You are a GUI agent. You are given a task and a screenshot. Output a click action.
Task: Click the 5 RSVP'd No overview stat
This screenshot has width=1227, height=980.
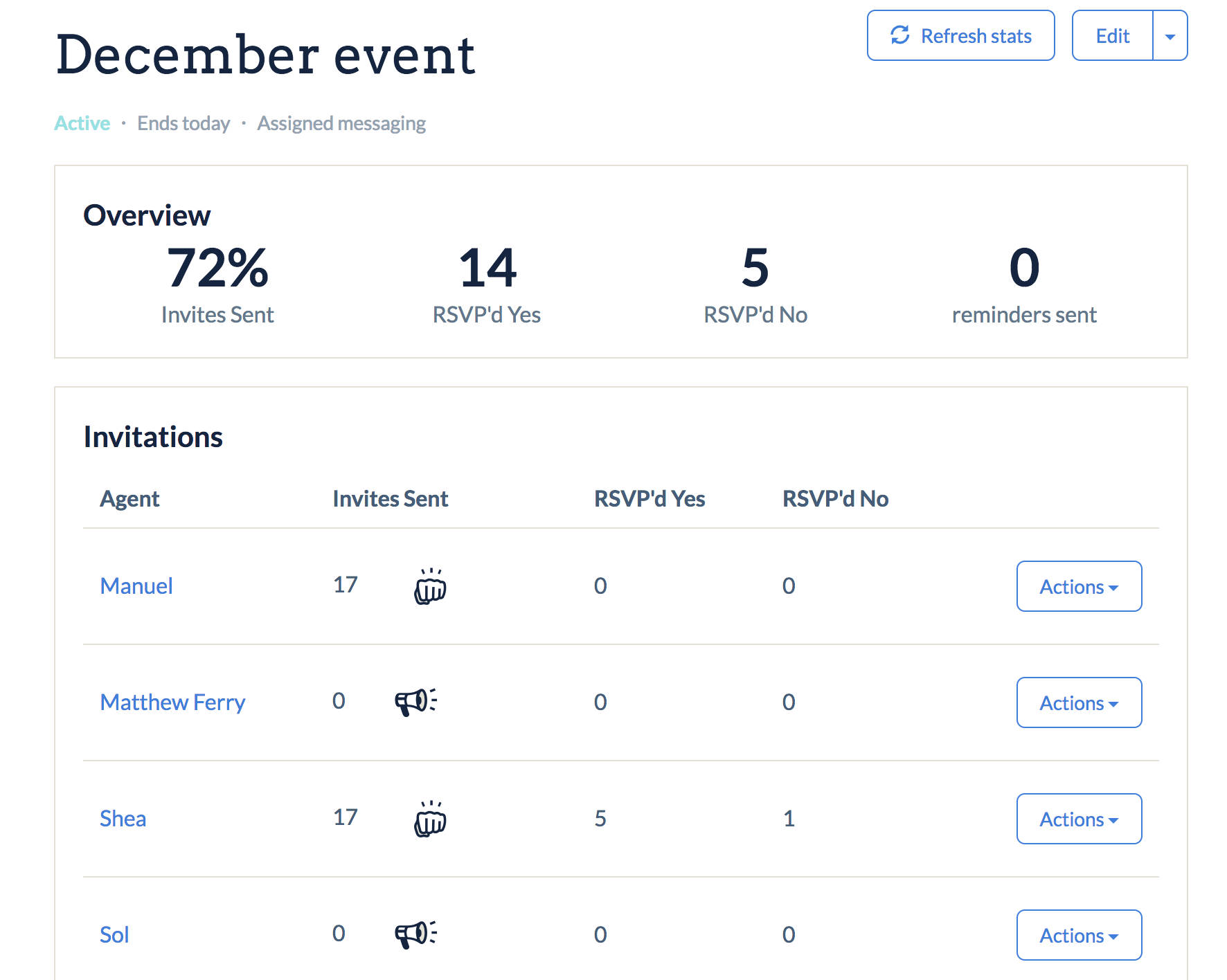(x=755, y=285)
